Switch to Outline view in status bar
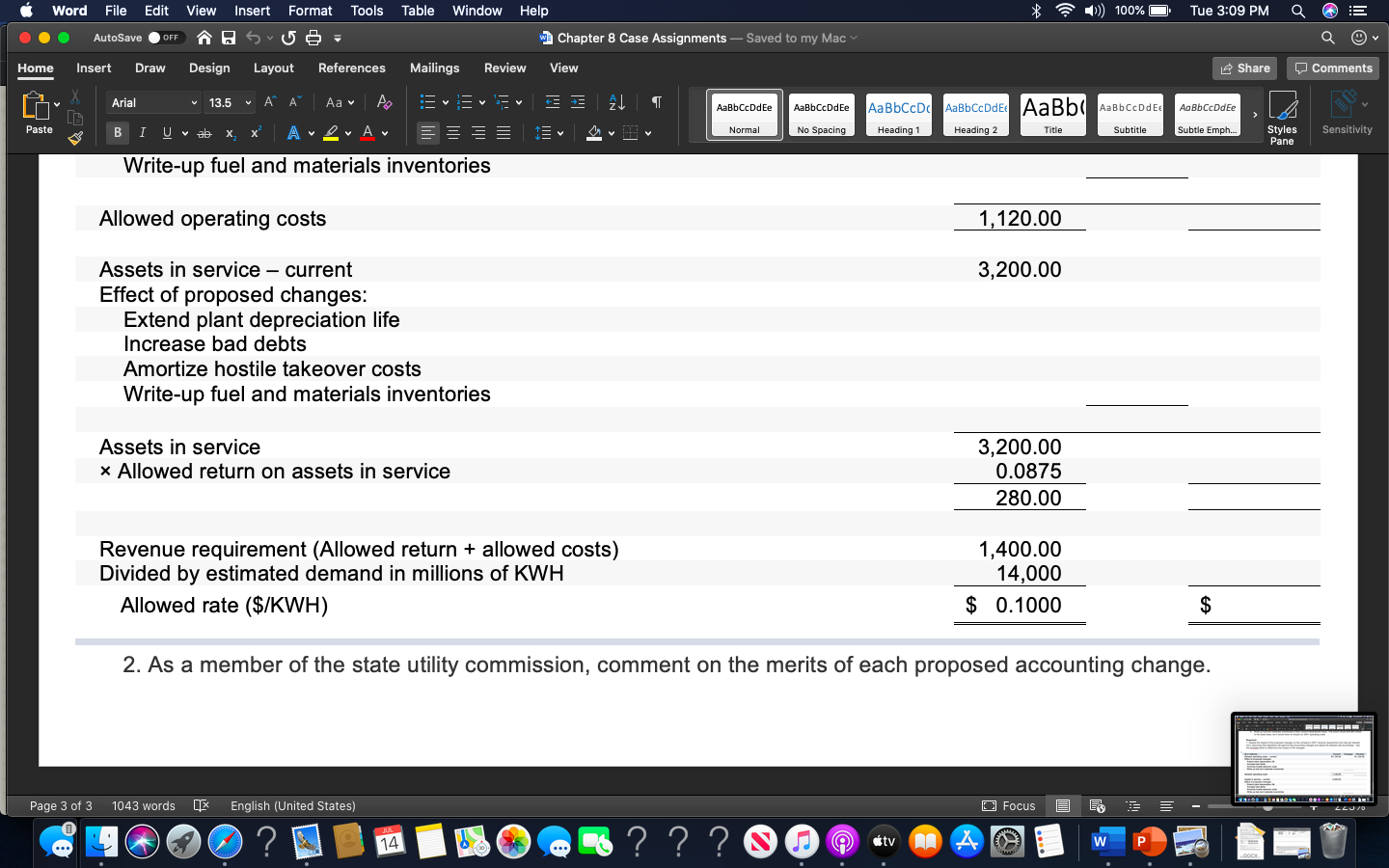Viewport: 1389px width, 868px height. (x=1132, y=806)
